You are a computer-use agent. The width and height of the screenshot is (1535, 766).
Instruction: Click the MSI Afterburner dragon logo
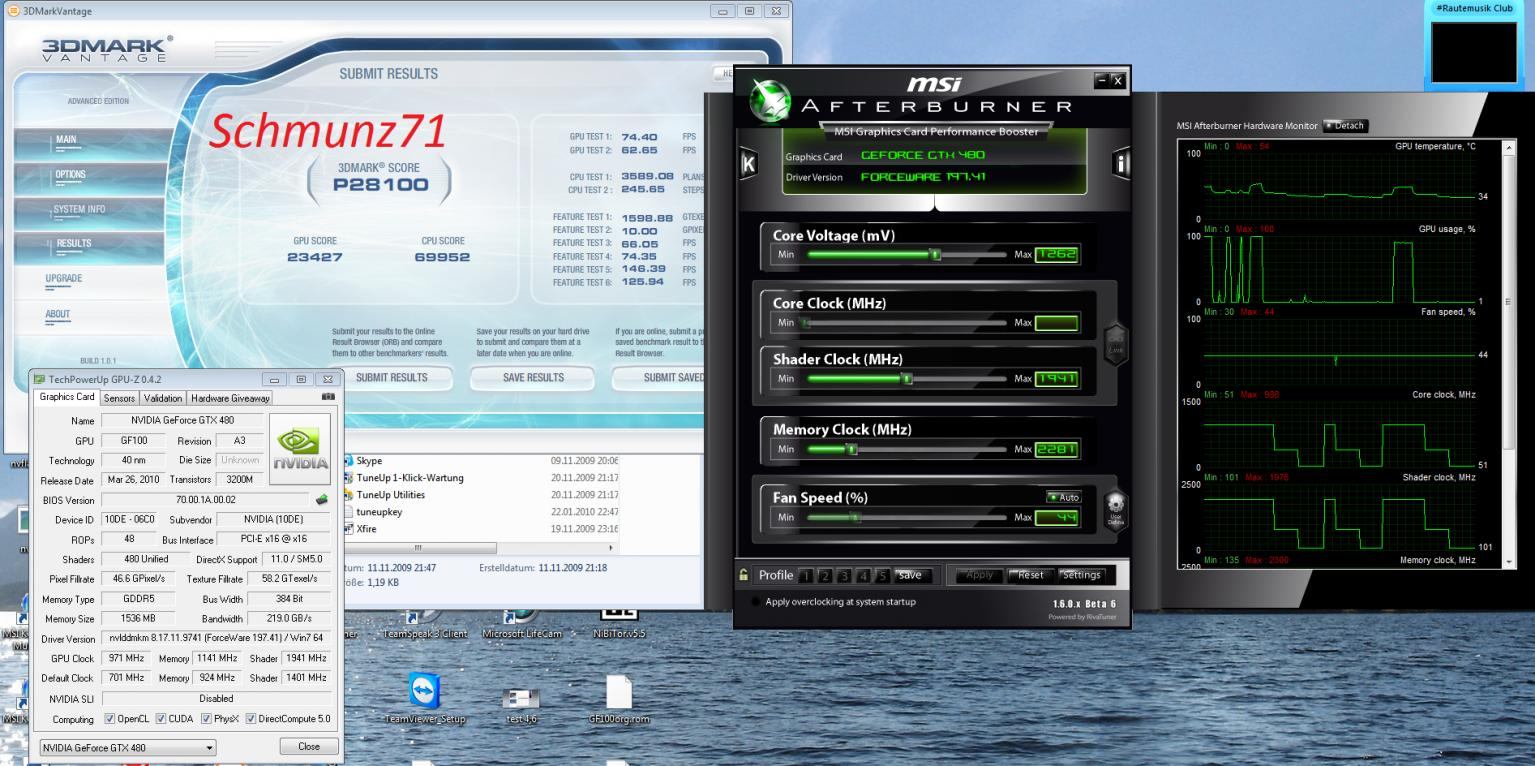click(x=770, y=102)
